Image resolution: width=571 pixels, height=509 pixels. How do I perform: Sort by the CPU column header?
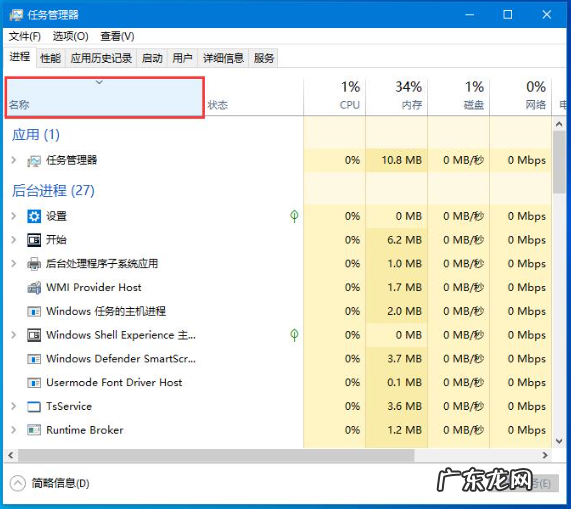(x=335, y=98)
